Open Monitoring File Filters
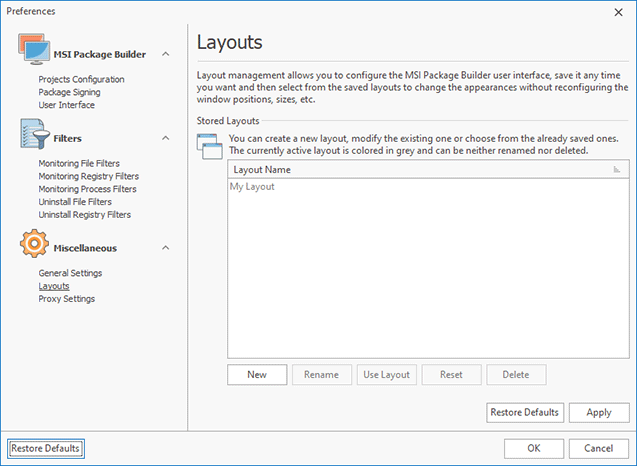The height and width of the screenshot is (466, 637). (x=79, y=163)
